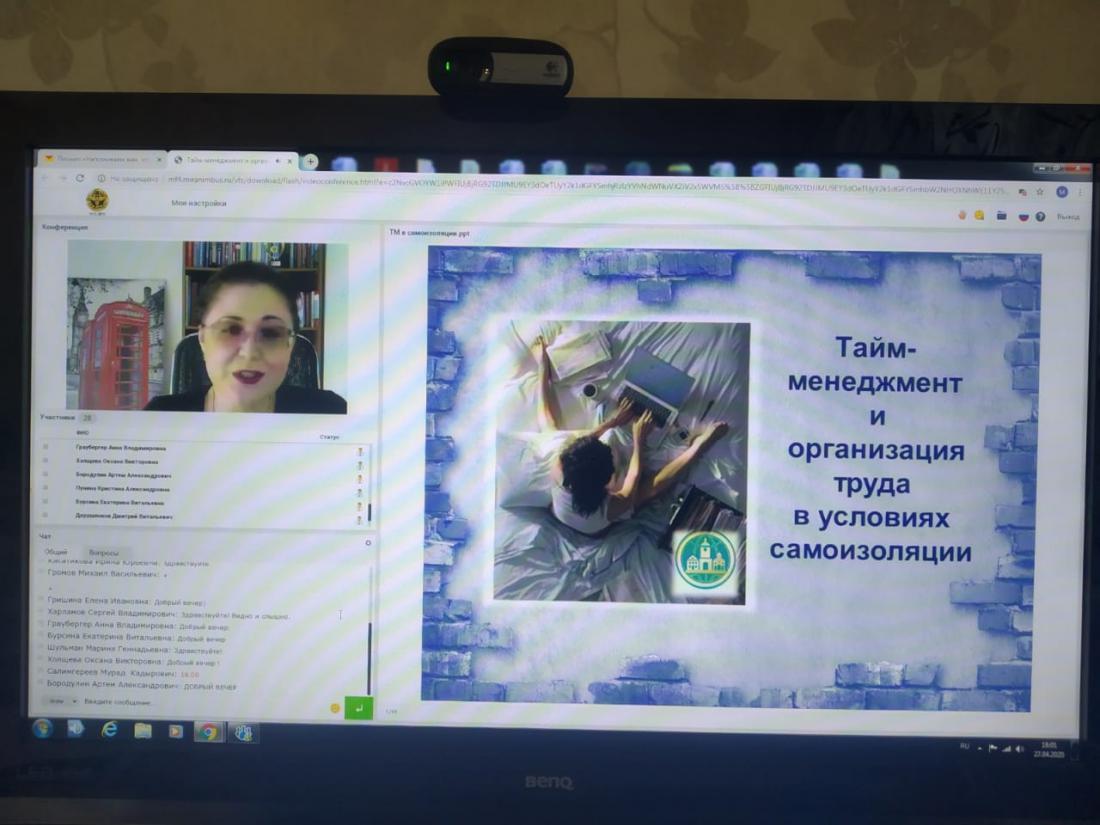Click the chat message input field
The width and height of the screenshot is (1100, 825).
[x=203, y=703]
